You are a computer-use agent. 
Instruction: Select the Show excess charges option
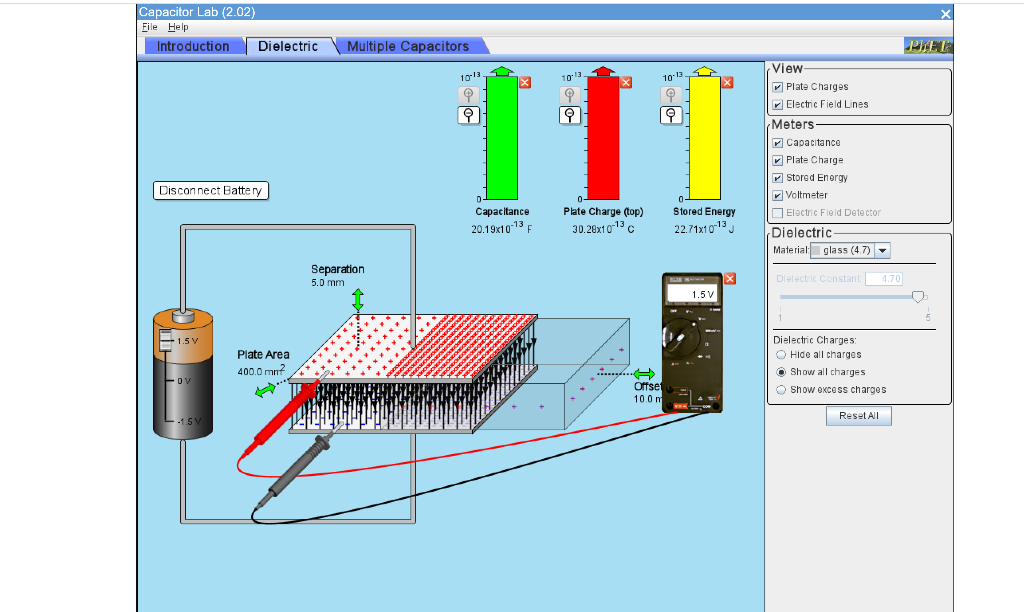click(x=781, y=389)
